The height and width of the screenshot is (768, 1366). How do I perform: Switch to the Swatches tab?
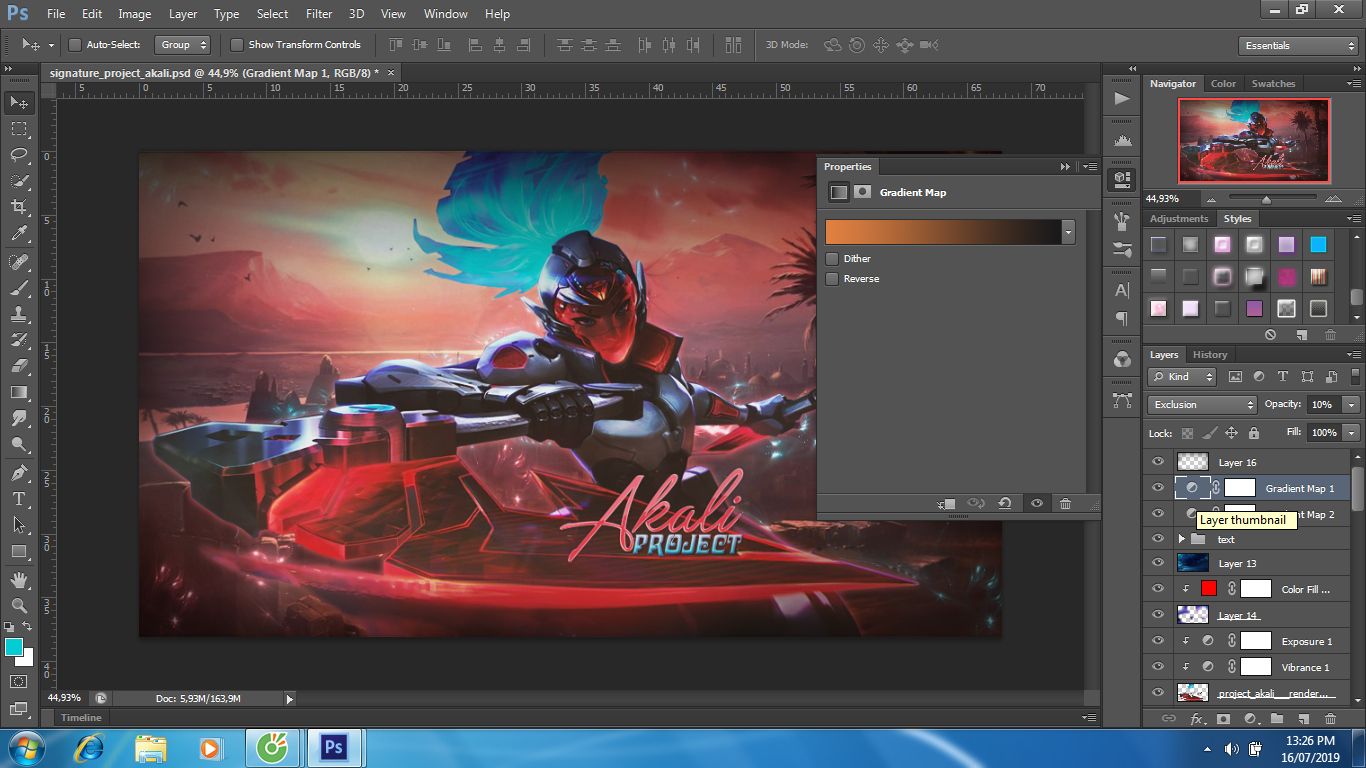point(1273,84)
